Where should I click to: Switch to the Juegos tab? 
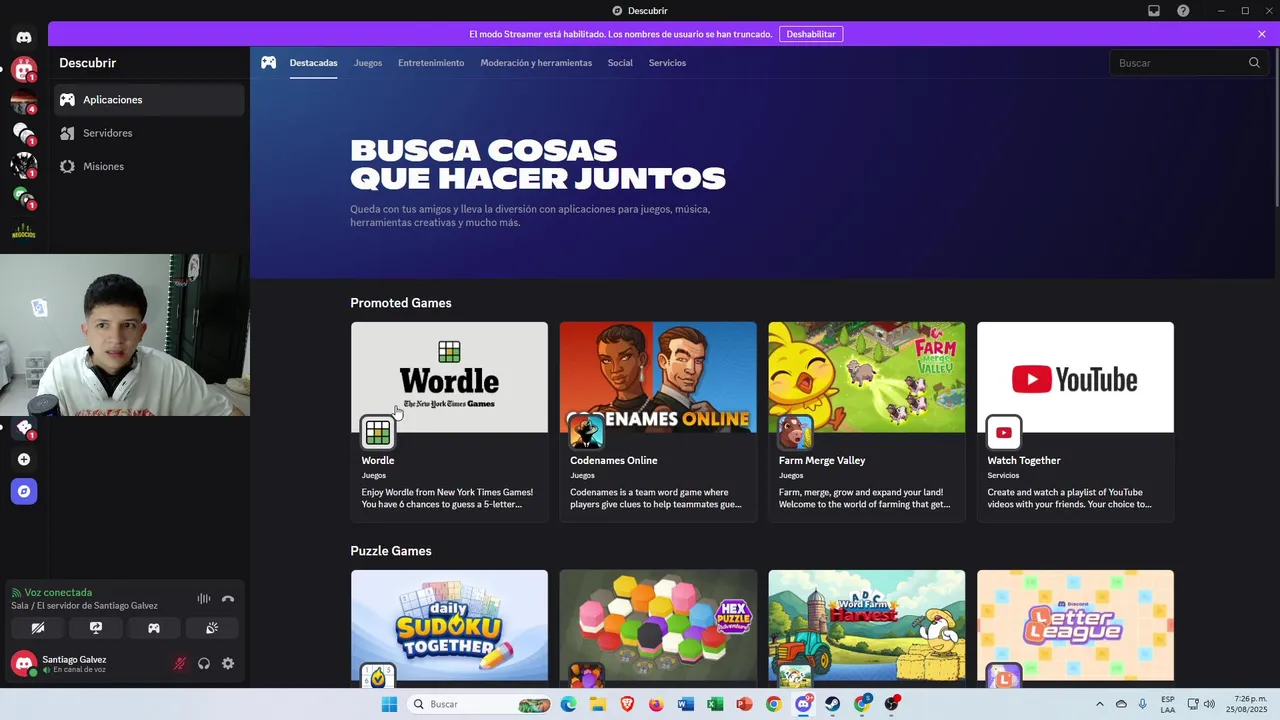(x=368, y=63)
